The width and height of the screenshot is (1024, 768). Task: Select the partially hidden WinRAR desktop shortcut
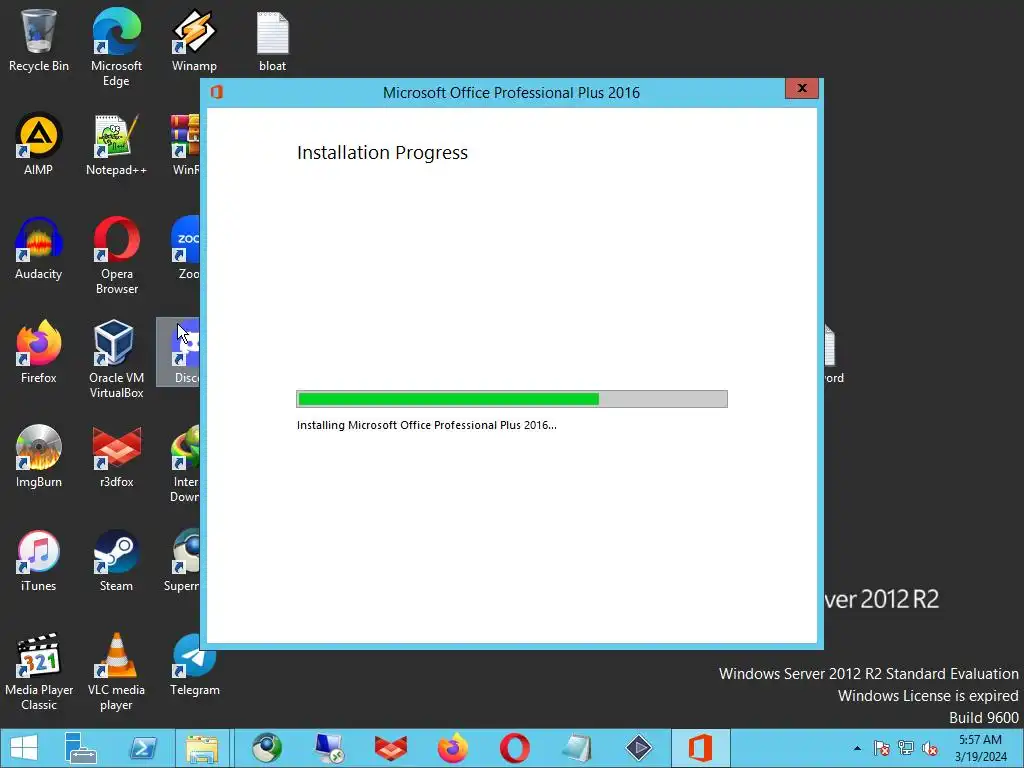pos(185,144)
